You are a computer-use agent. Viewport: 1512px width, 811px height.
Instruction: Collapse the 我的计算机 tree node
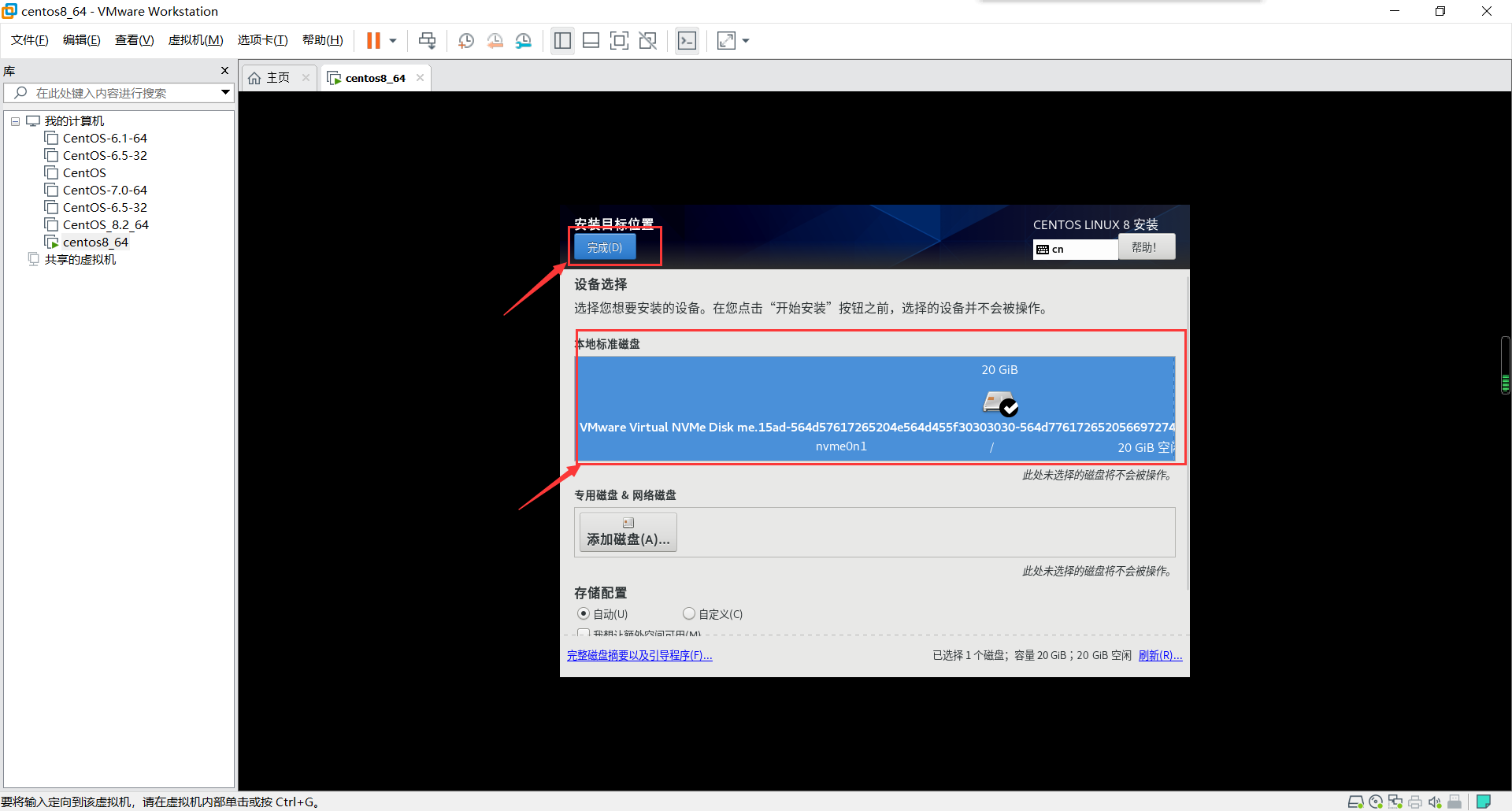coord(14,120)
